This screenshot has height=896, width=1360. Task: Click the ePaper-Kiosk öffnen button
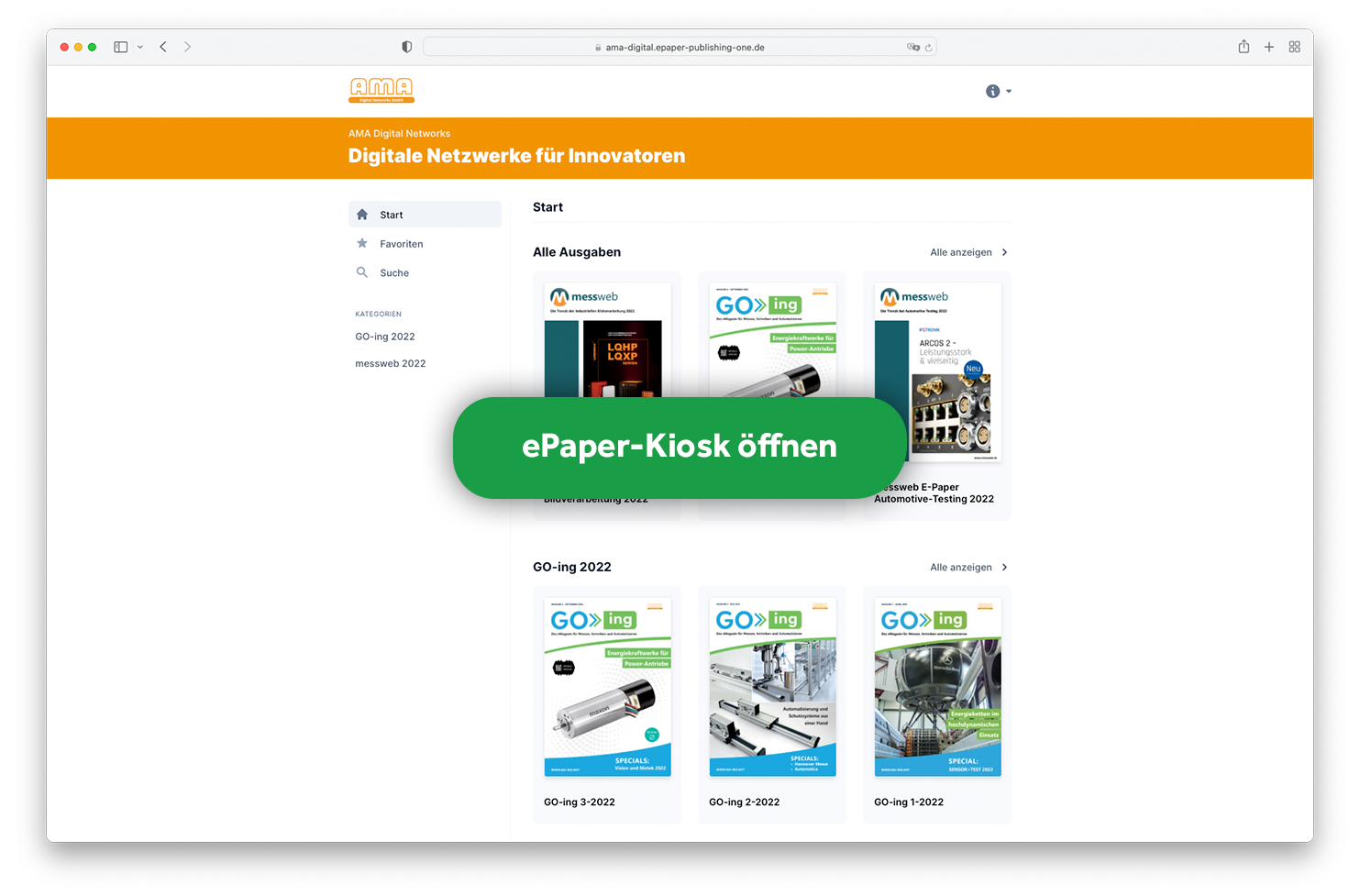pos(680,448)
